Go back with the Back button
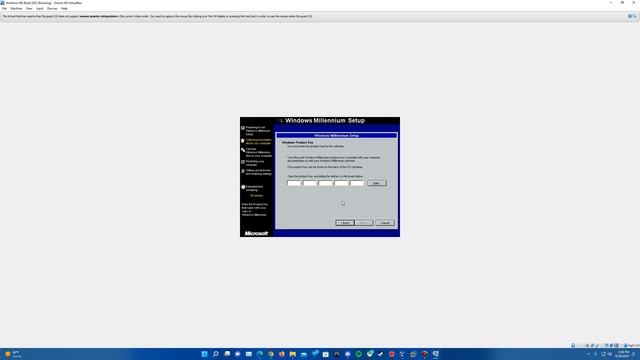Image resolution: width=640 pixels, height=360 pixels. tap(344, 223)
